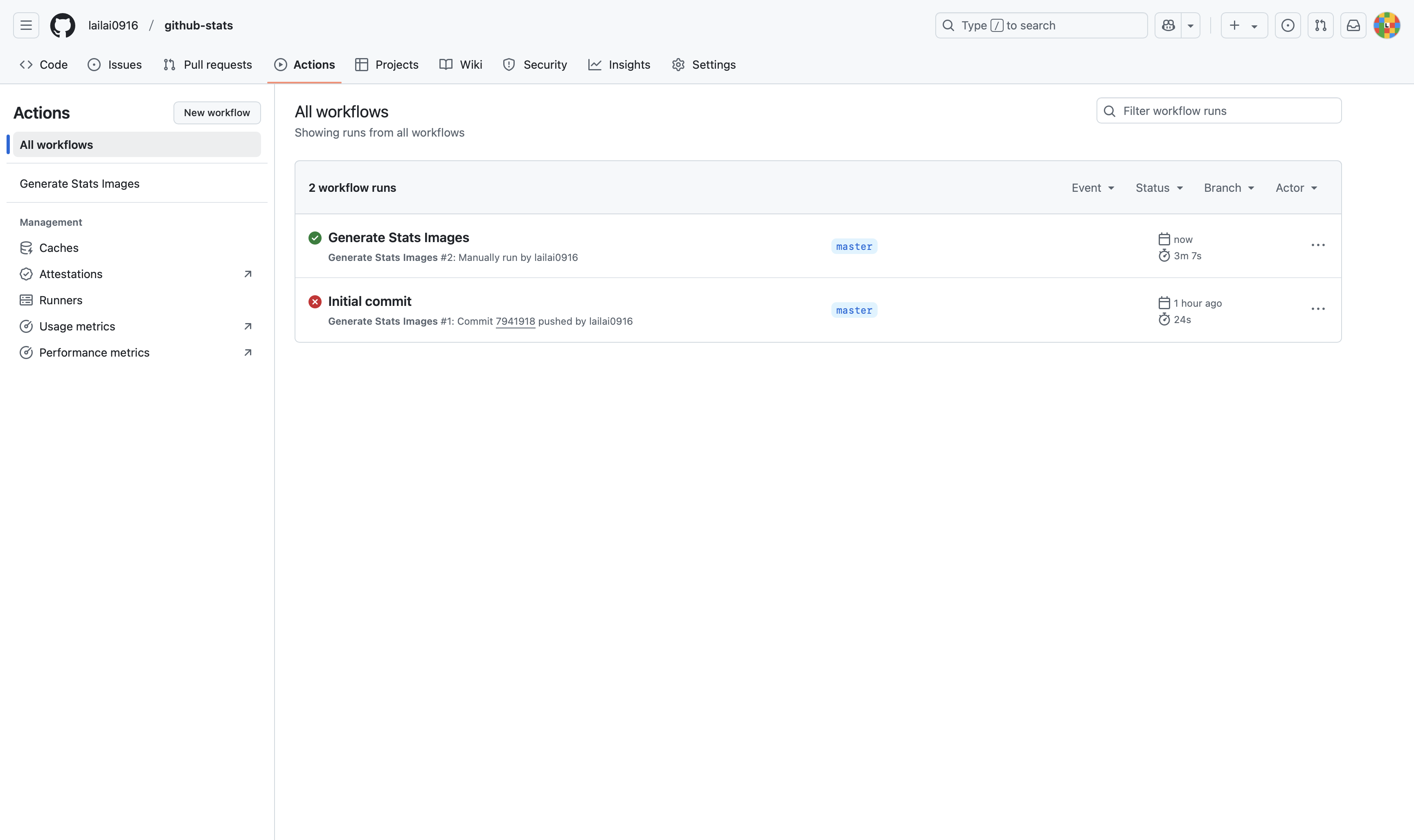Click the GitHub Octocat logo
The width and height of the screenshot is (1414, 840).
point(62,25)
